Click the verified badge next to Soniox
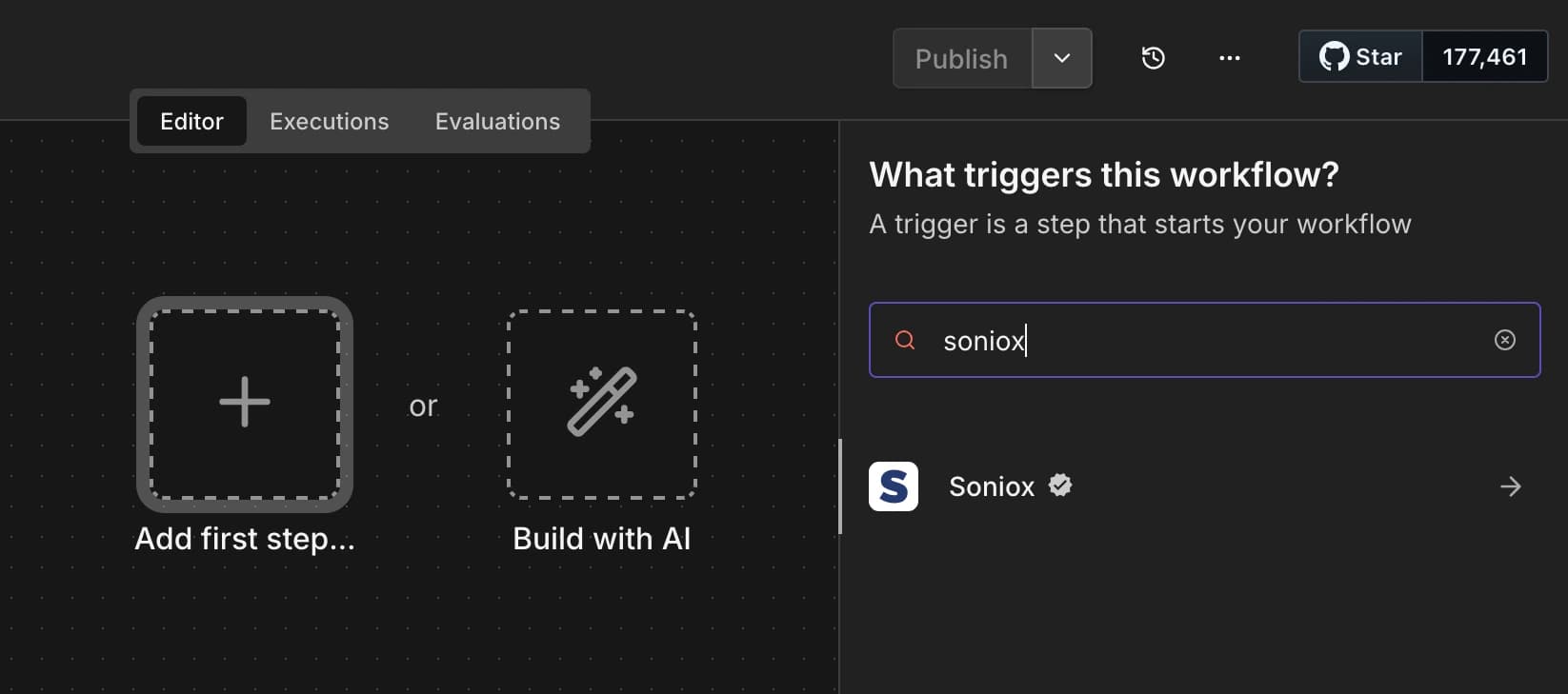 (x=1060, y=485)
